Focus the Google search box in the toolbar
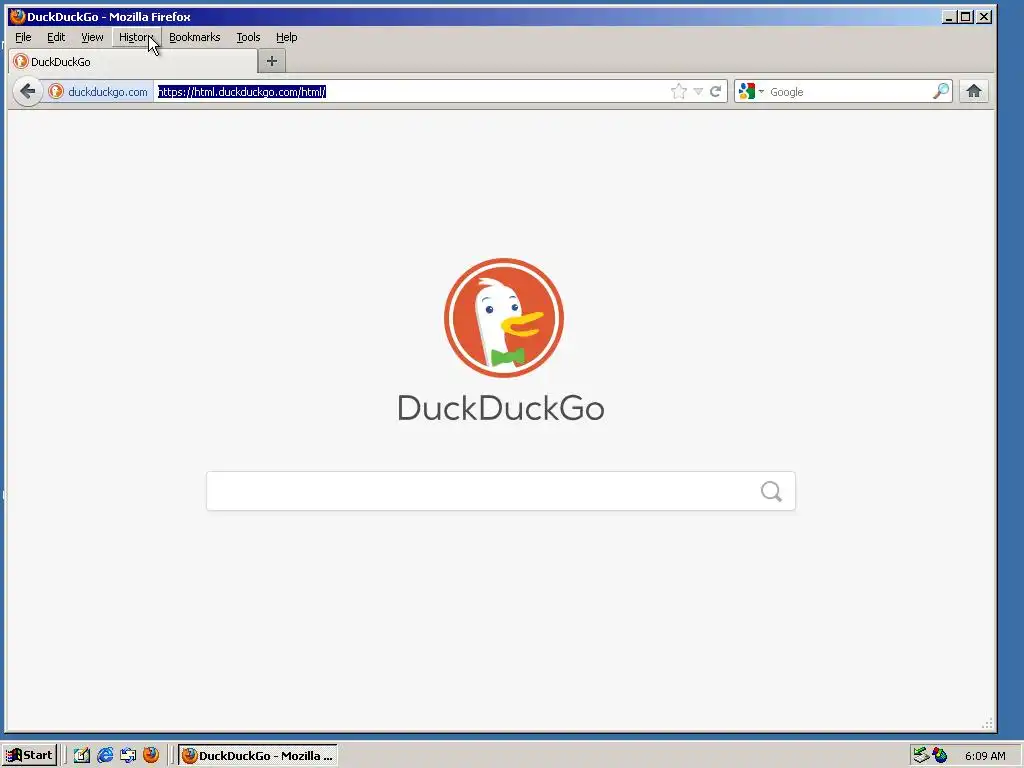 (x=849, y=91)
